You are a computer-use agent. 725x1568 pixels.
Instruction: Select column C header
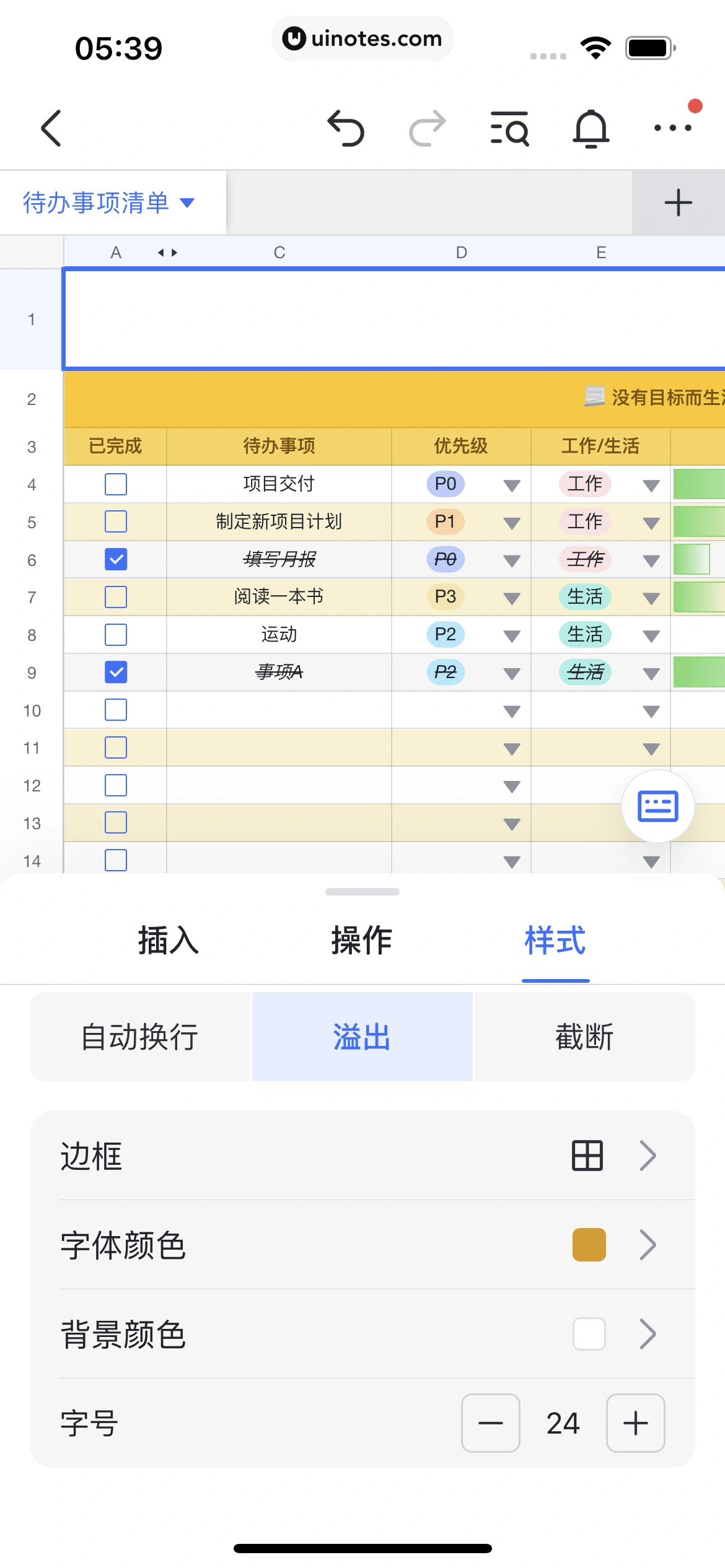pyautogui.click(x=279, y=253)
